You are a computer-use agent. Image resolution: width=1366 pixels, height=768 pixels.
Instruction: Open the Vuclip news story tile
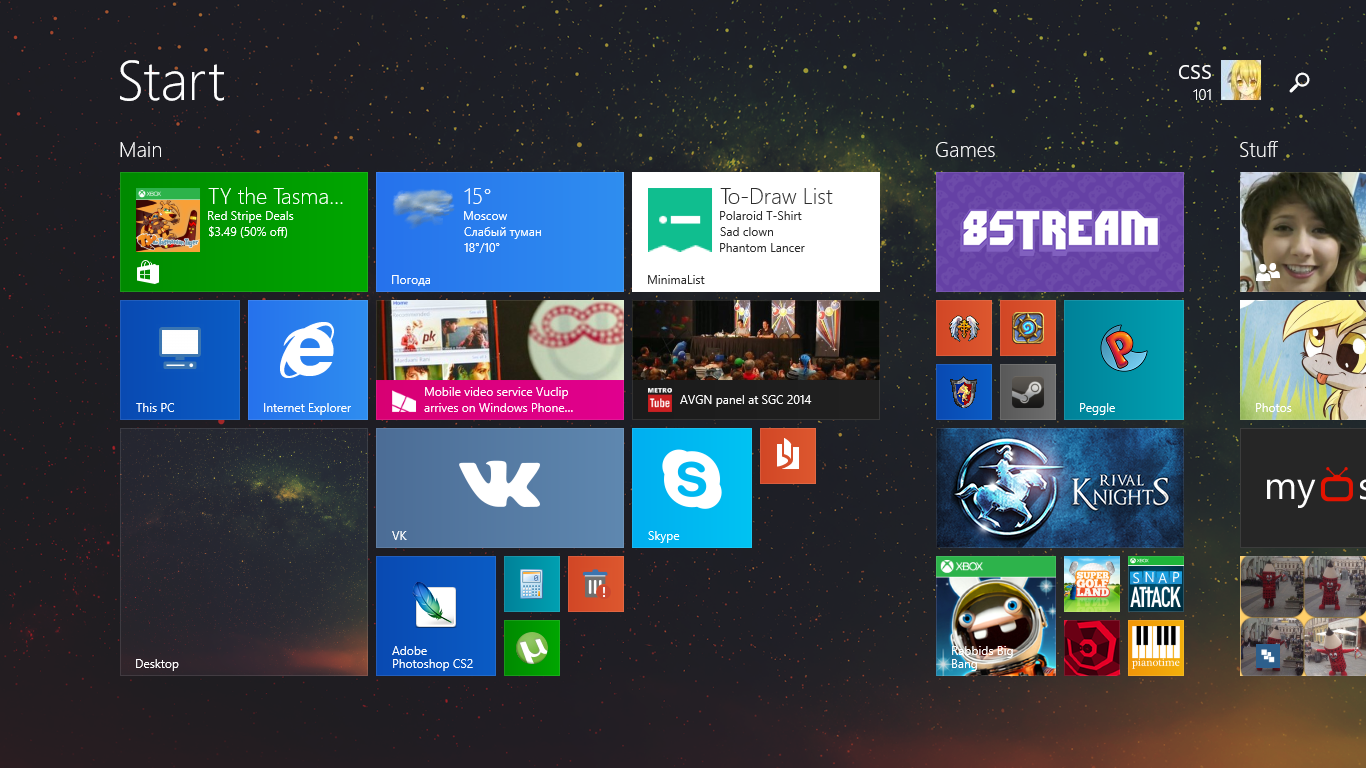click(500, 360)
